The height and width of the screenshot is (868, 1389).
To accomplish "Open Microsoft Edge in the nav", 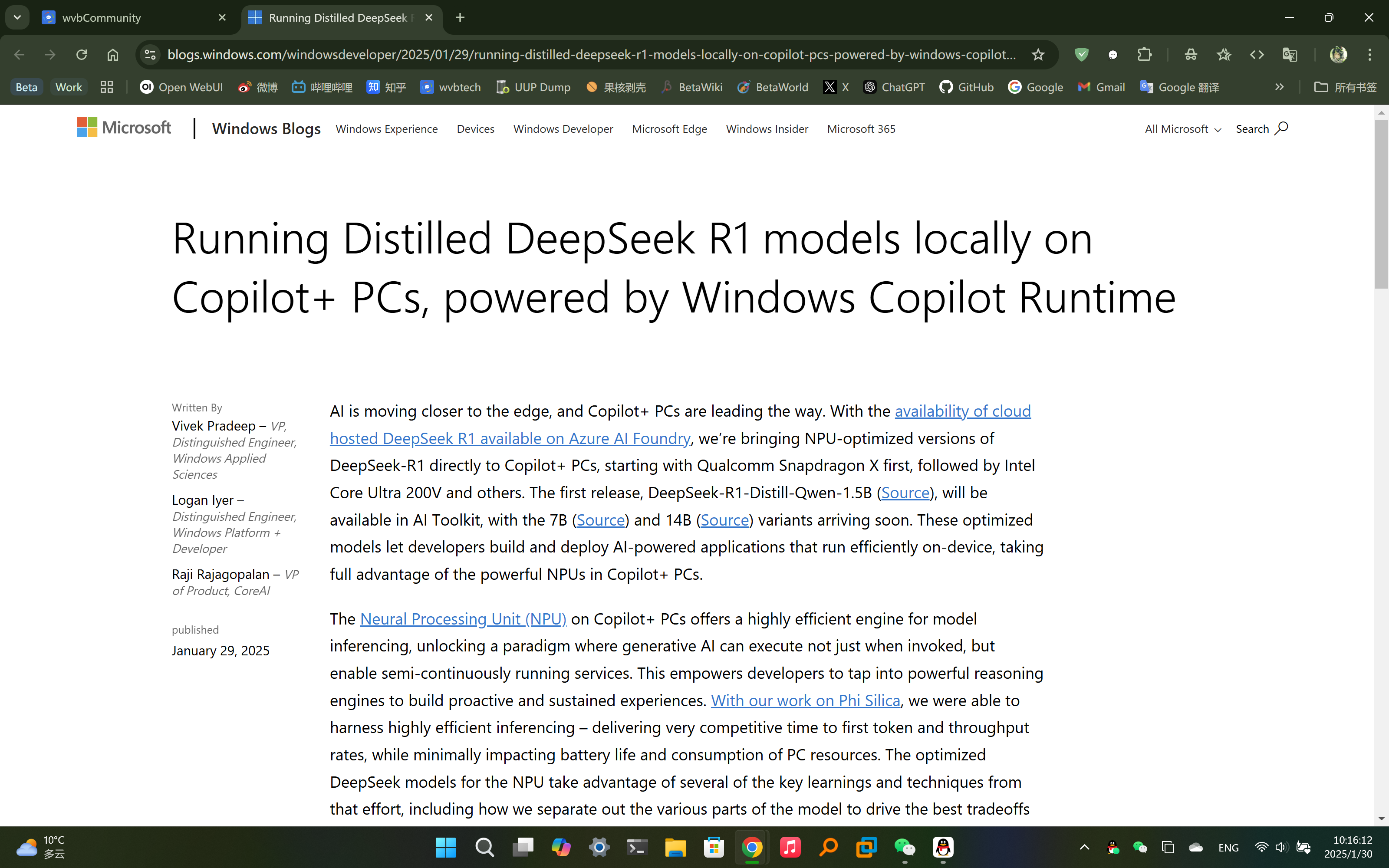I will pyautogui.click(x=669, y=129).
